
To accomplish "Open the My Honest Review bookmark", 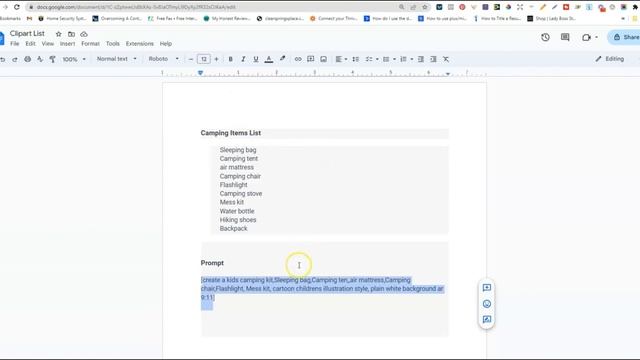I will 227,18.
